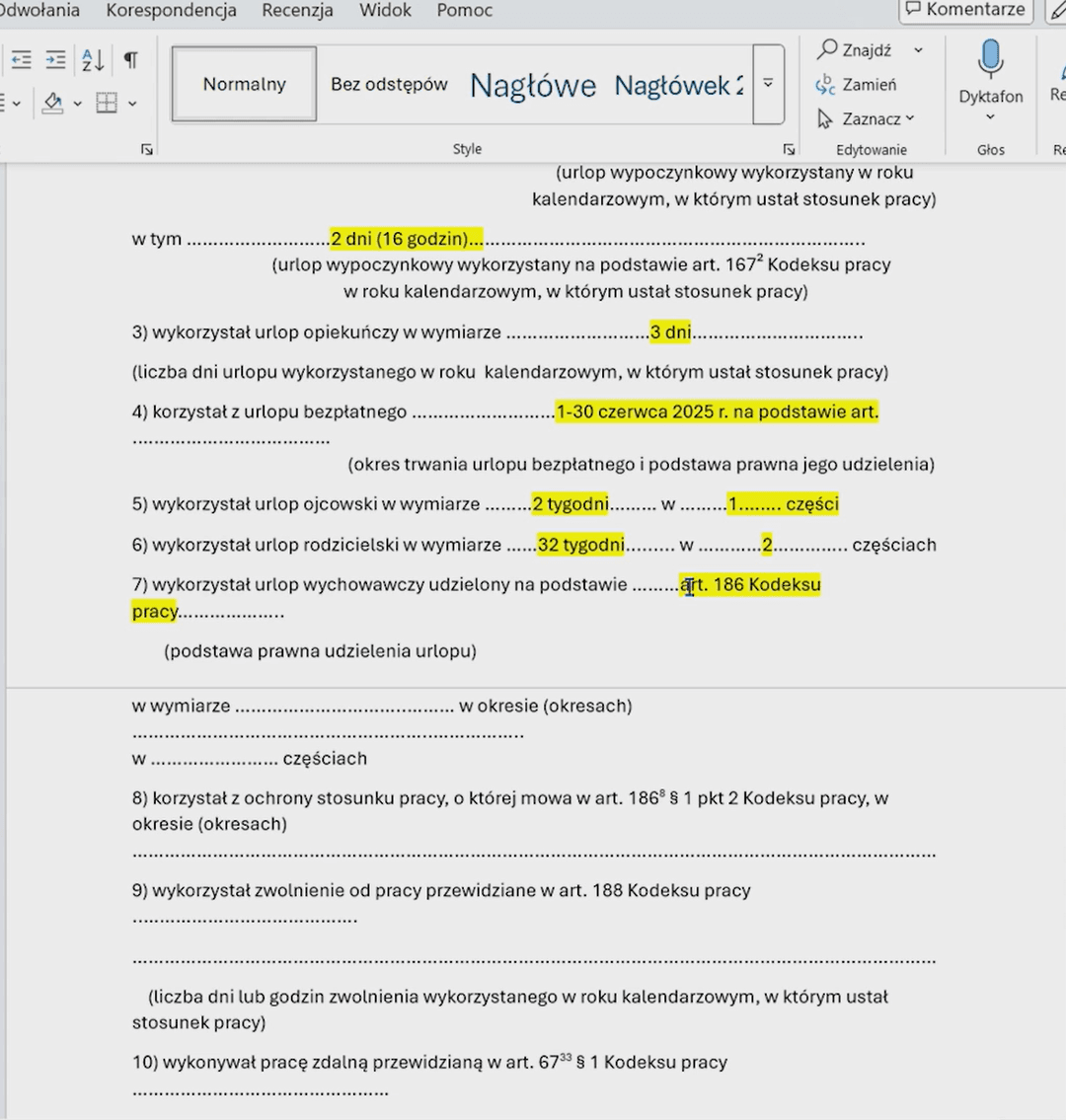The height and width of the screenshot is (1120, 1066).
Task: Click the increase indent icon
Action: [x=55, y=60]
